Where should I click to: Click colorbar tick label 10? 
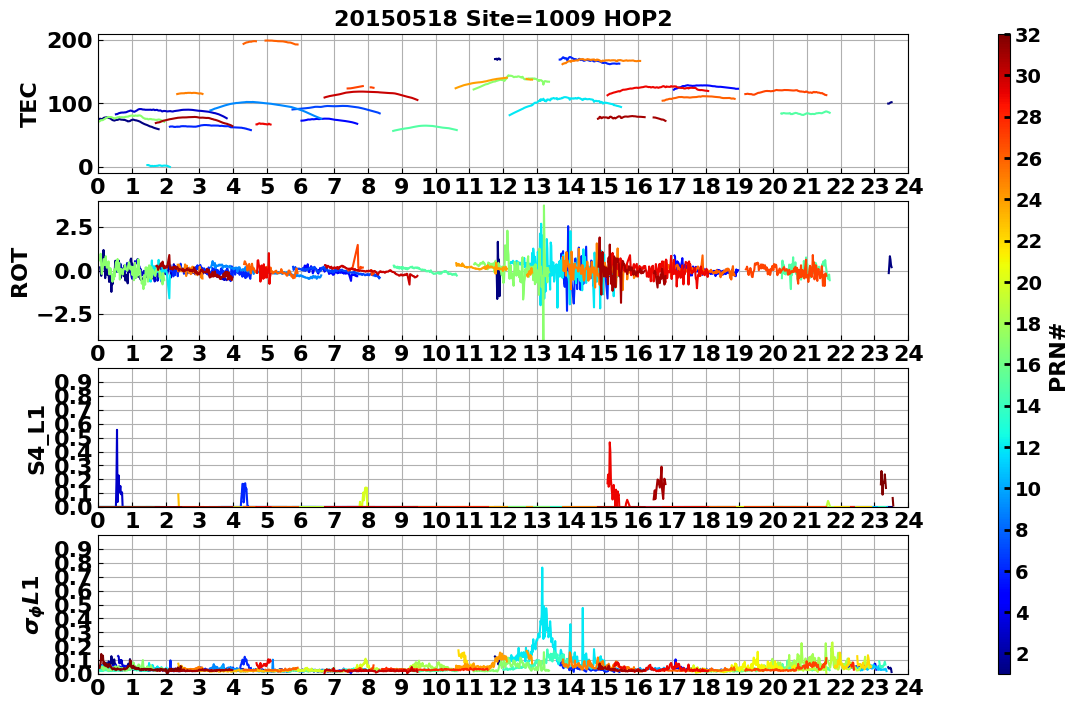tap(1028, 488)
